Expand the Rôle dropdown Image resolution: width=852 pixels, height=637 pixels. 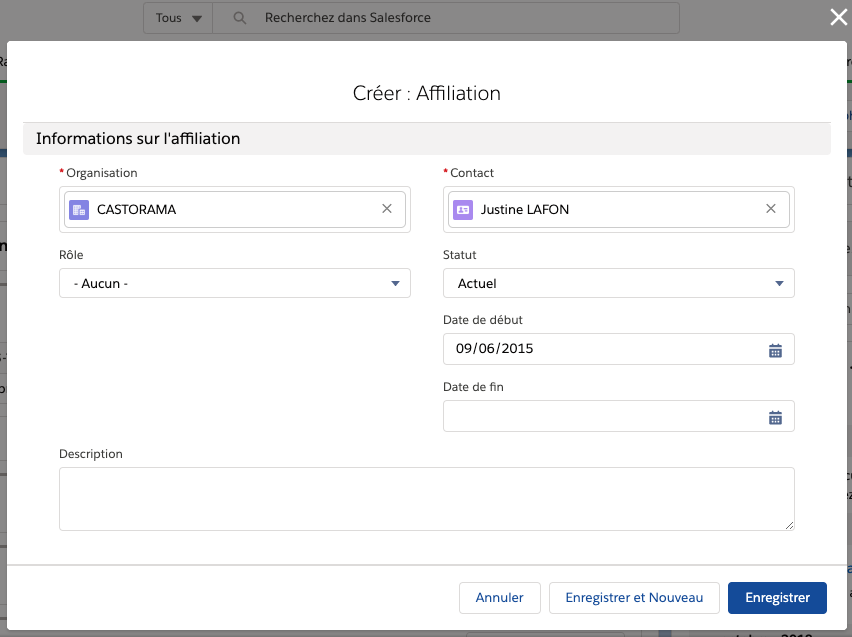pyautogui.click(x=235, y=283)
